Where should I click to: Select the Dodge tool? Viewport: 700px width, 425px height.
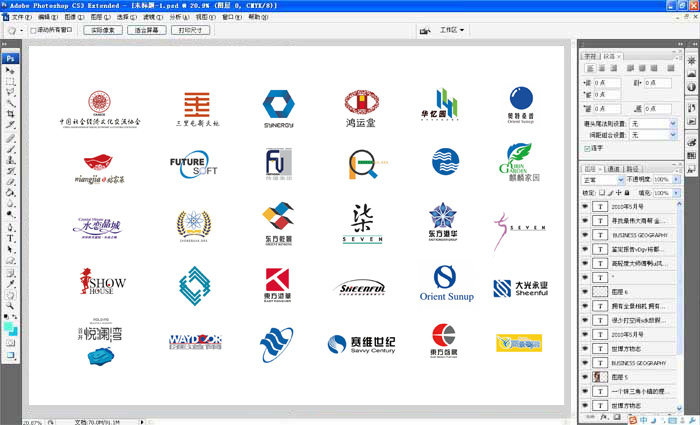click(x=10, y=214)
